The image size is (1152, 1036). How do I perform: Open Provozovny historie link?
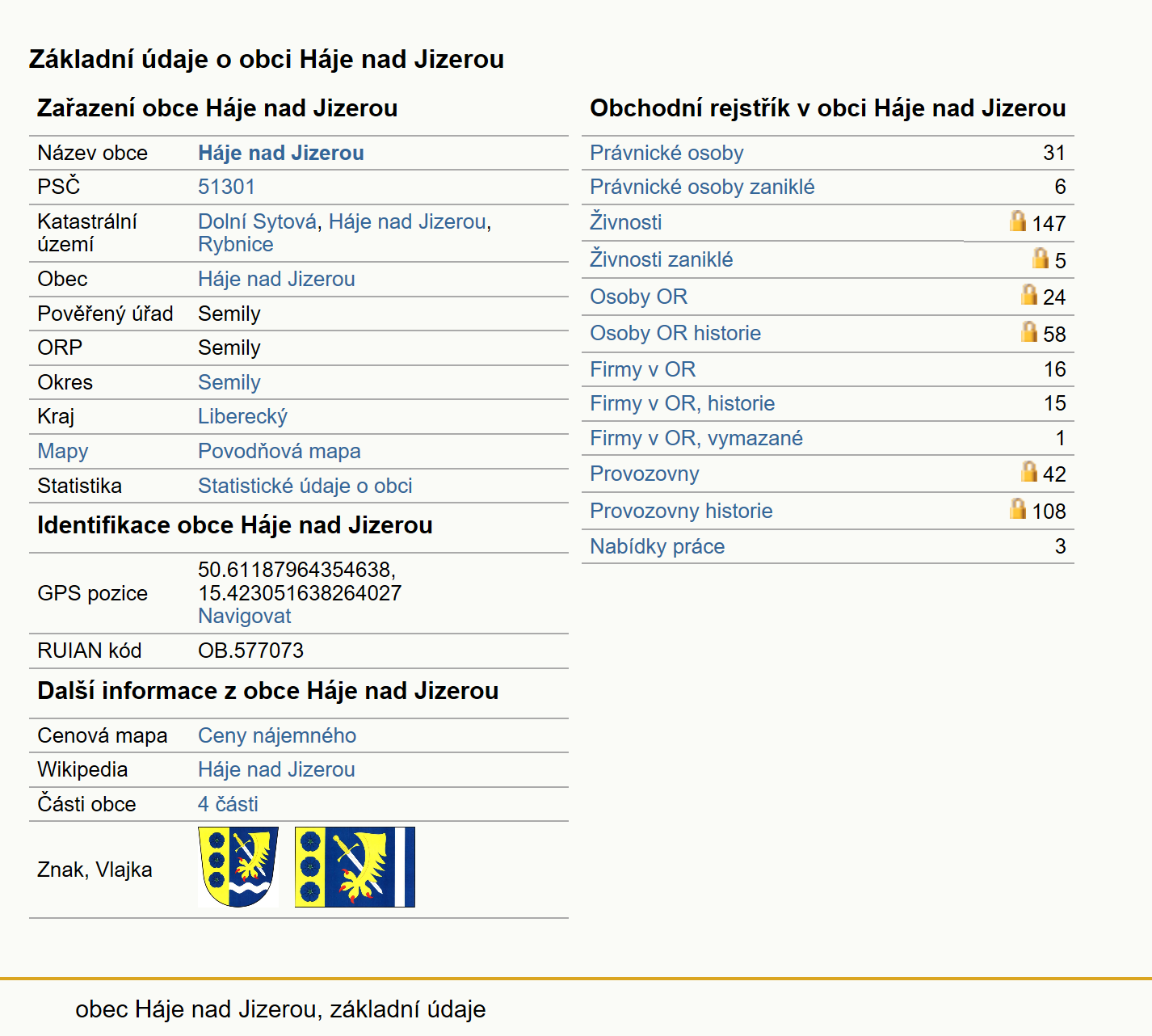pos(681,511)
